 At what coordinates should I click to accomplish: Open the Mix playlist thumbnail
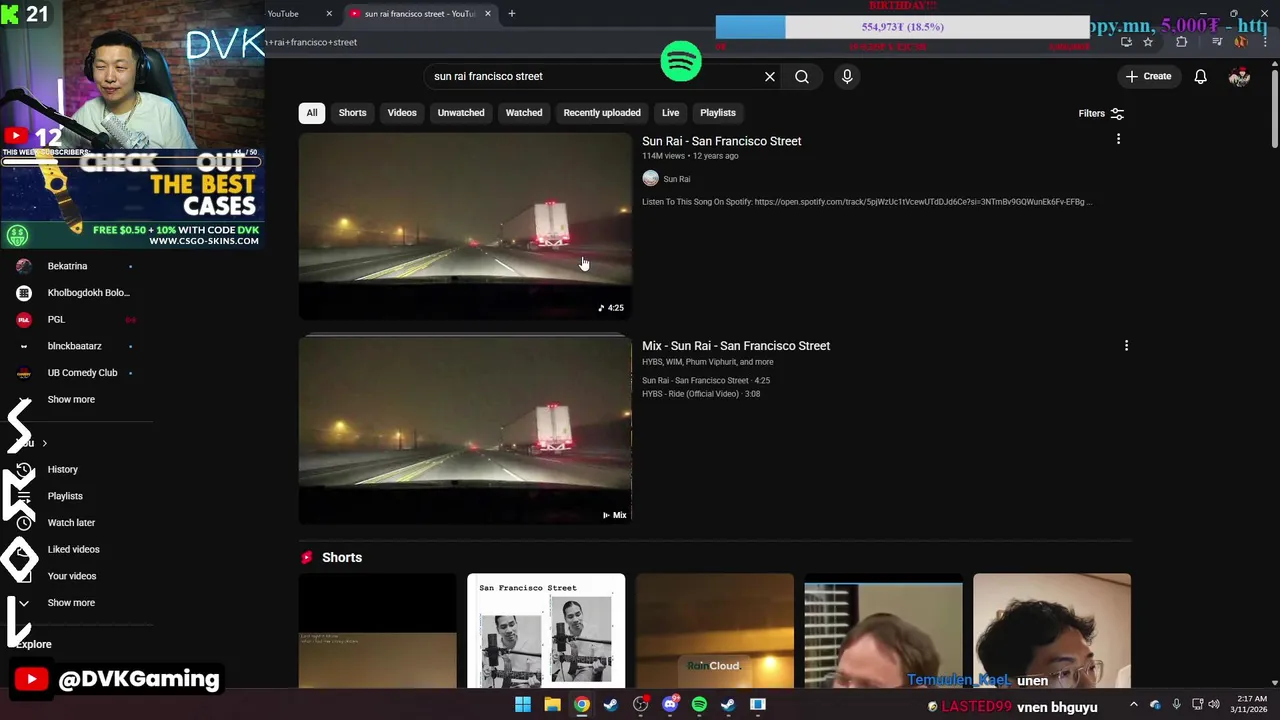(465, 430)
